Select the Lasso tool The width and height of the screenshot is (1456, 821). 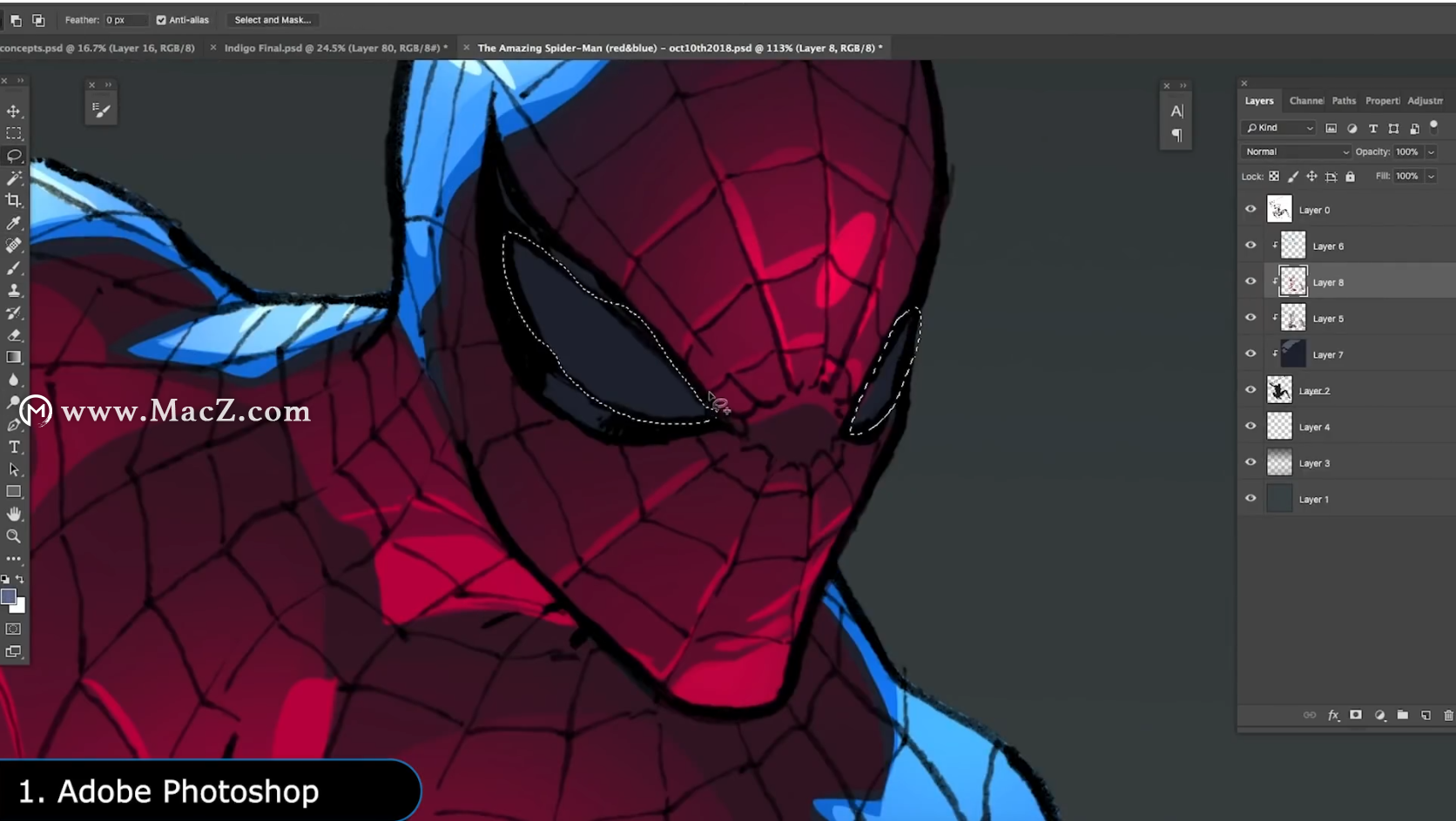pos(14,156)
